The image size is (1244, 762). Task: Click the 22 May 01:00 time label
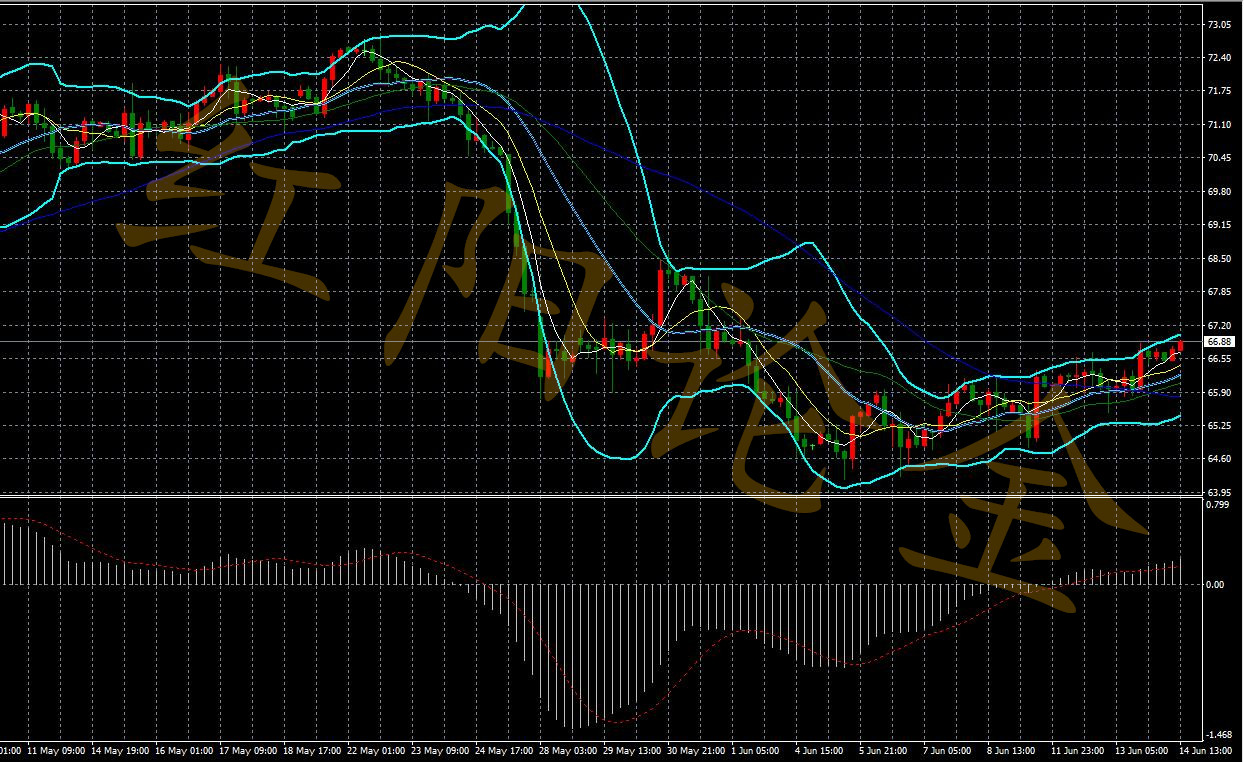point(376,750)
